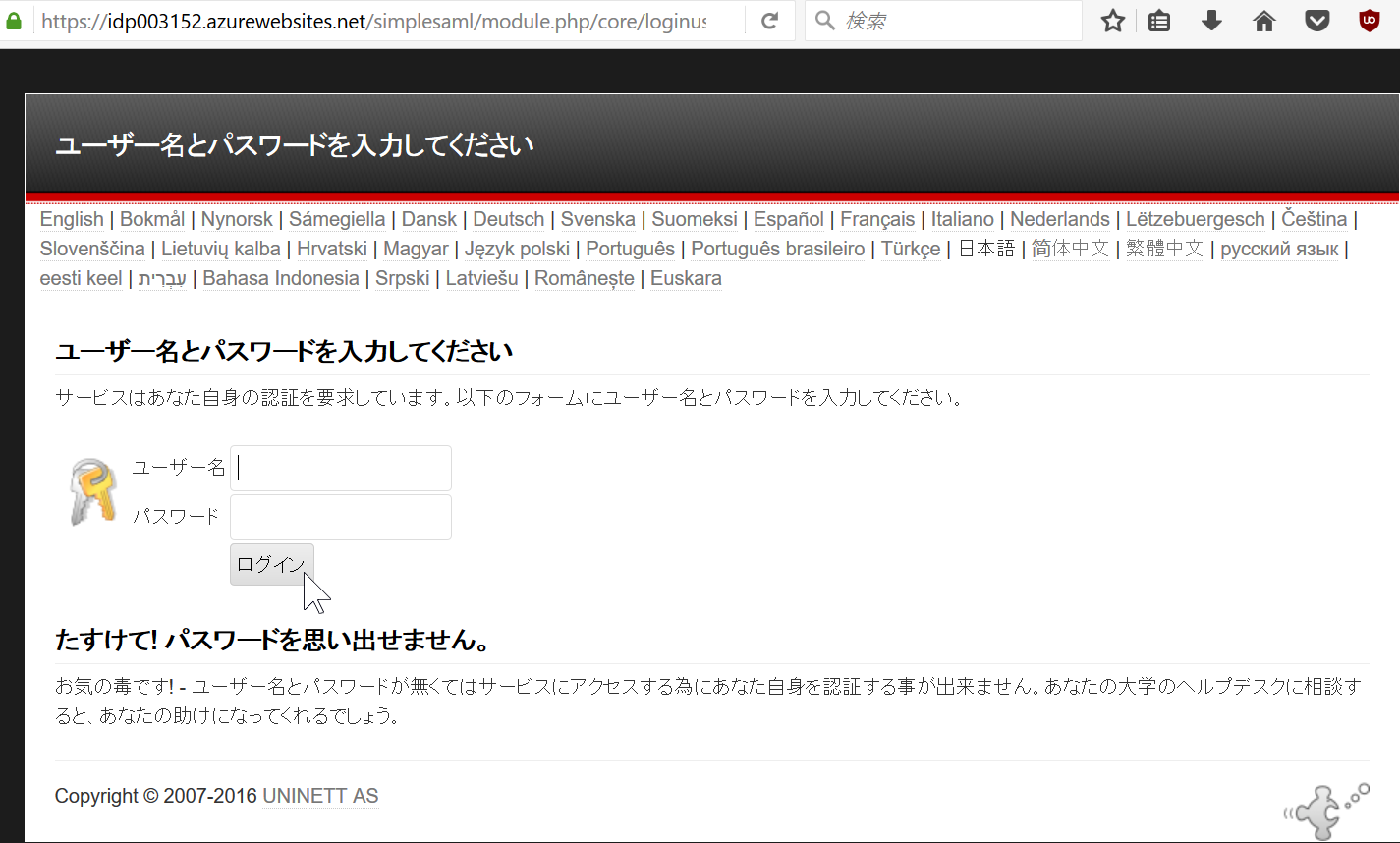The image size is (1400, 843).
Task: Click the uBlock Origin shield icon
Action: 1368,20
